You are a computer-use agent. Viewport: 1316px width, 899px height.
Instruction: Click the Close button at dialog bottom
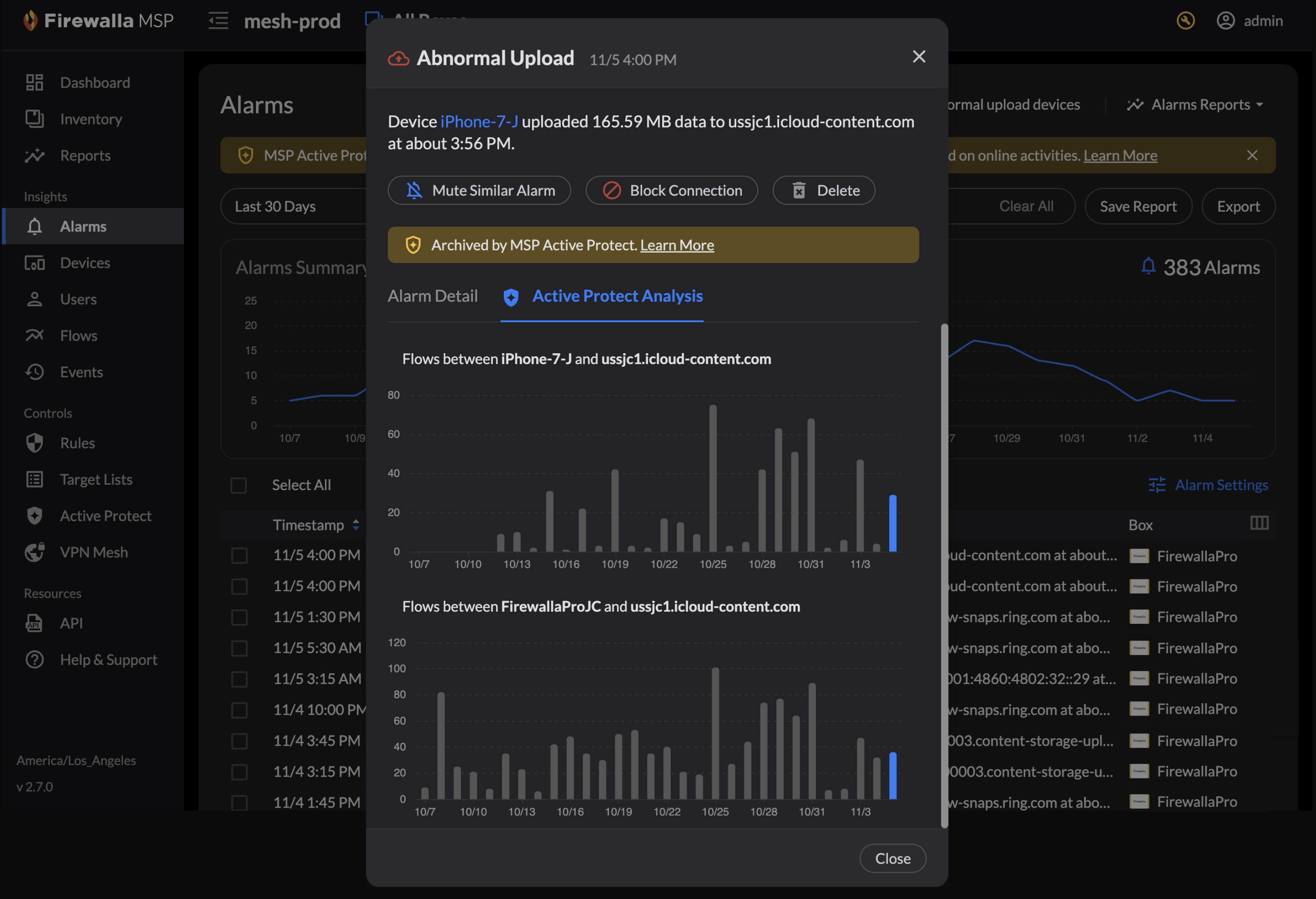point(893,858)
